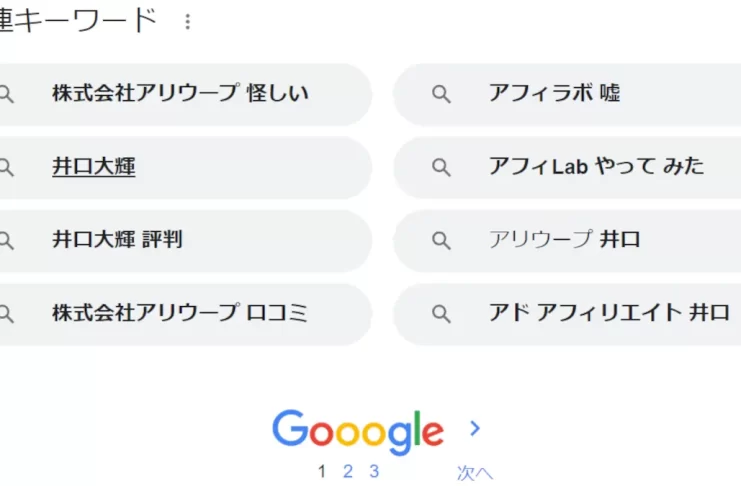This screenshot has height=486, width=741.
Task: Click the 次へ next page link
Action: [x=475, y=473]
